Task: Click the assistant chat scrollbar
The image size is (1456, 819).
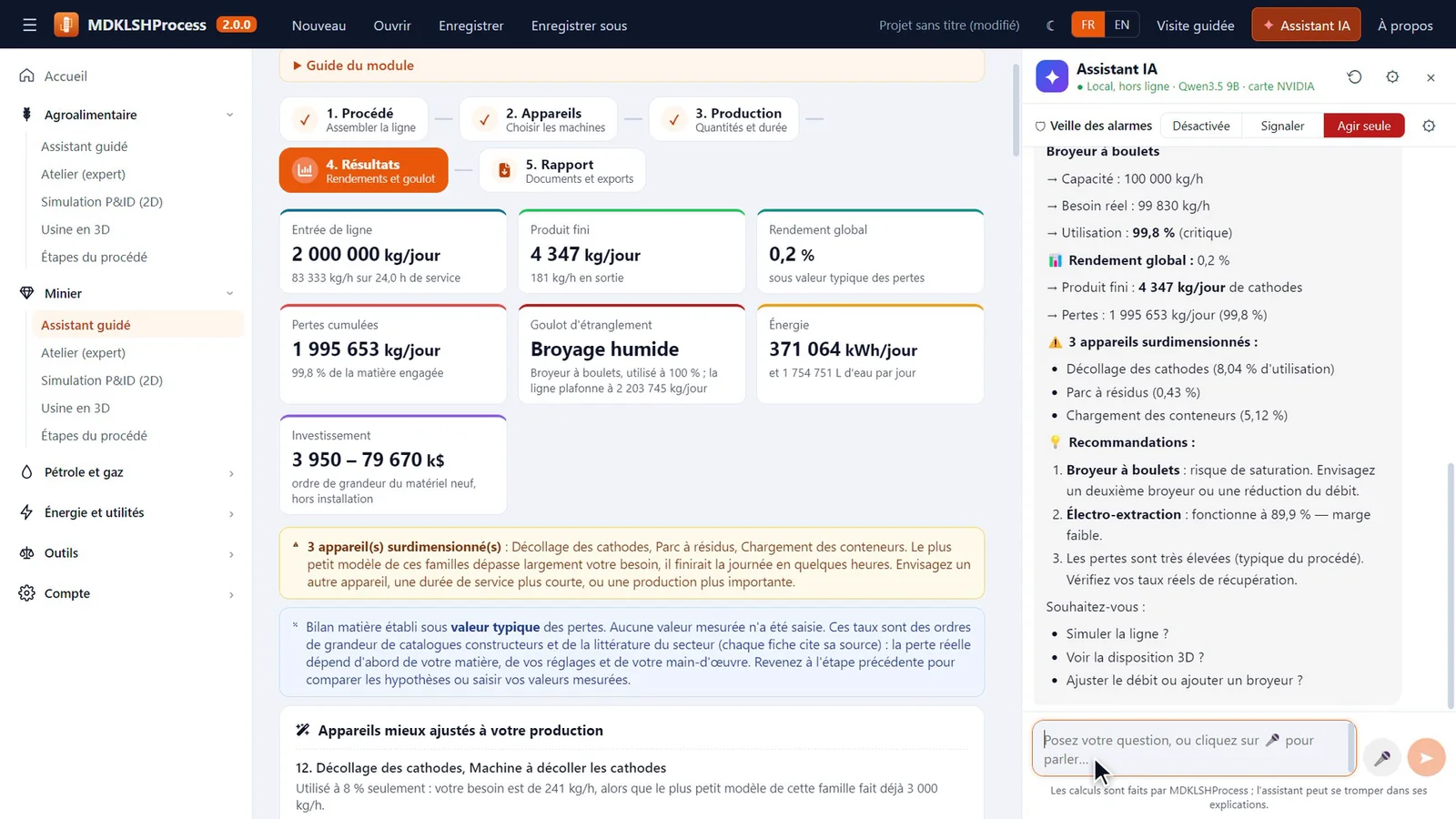Action: click(1451, 584)
